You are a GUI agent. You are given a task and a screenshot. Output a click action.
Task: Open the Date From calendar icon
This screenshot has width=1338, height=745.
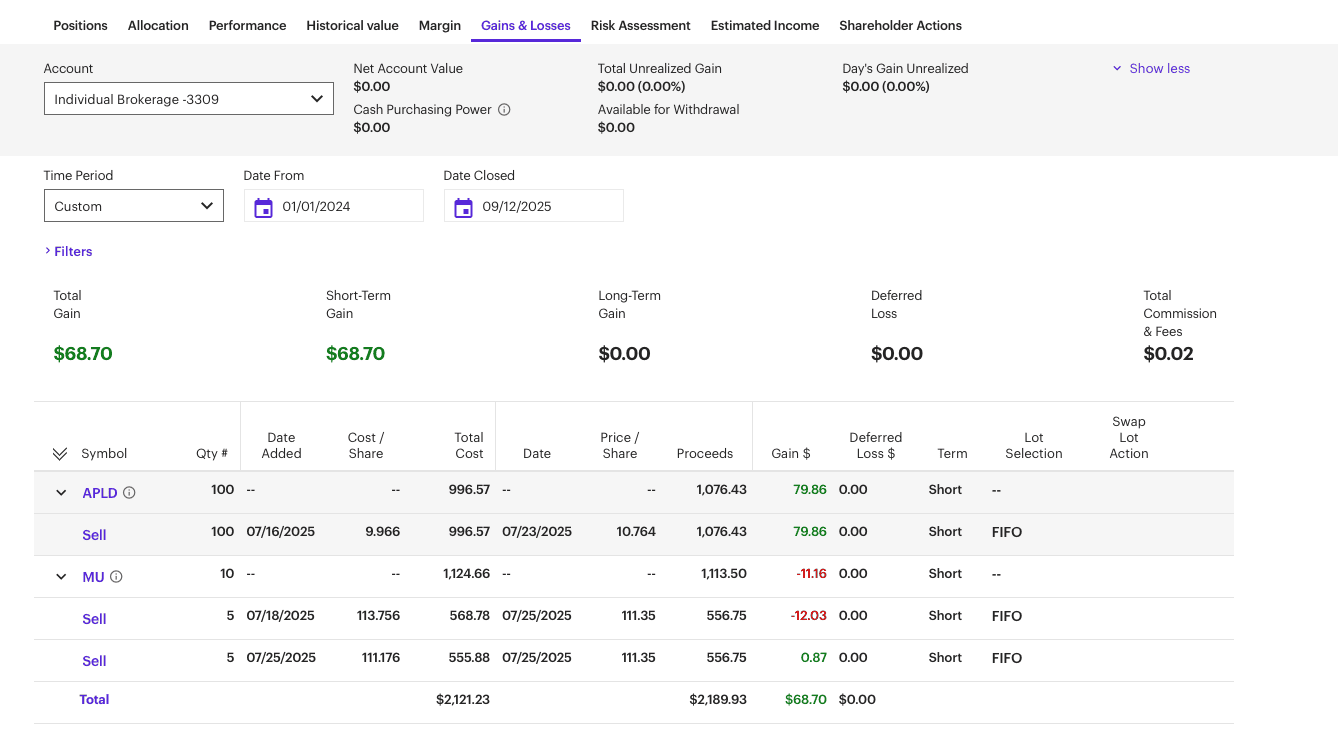[263, 207]
